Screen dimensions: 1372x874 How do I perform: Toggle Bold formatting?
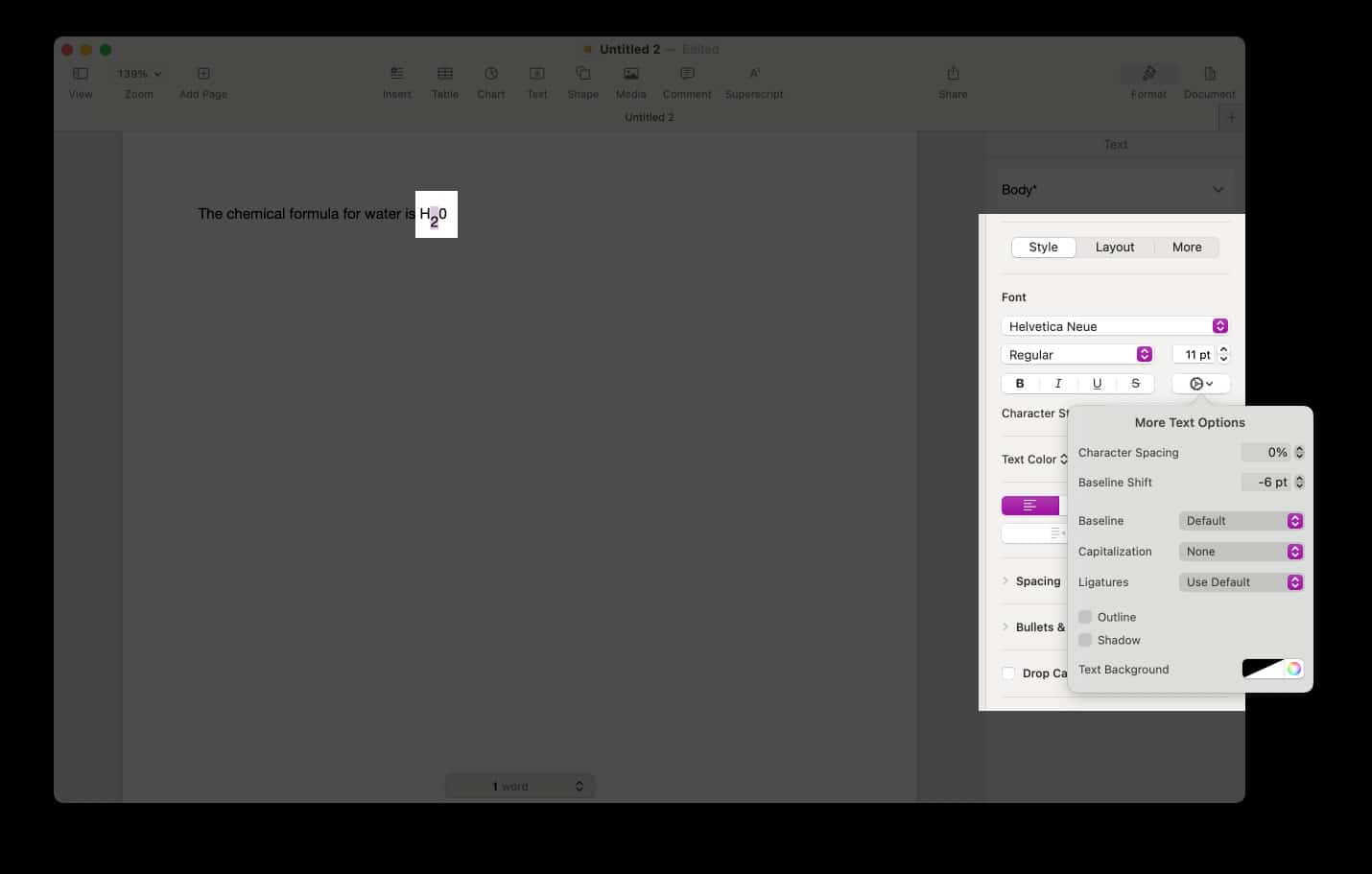pos(1020,383)
